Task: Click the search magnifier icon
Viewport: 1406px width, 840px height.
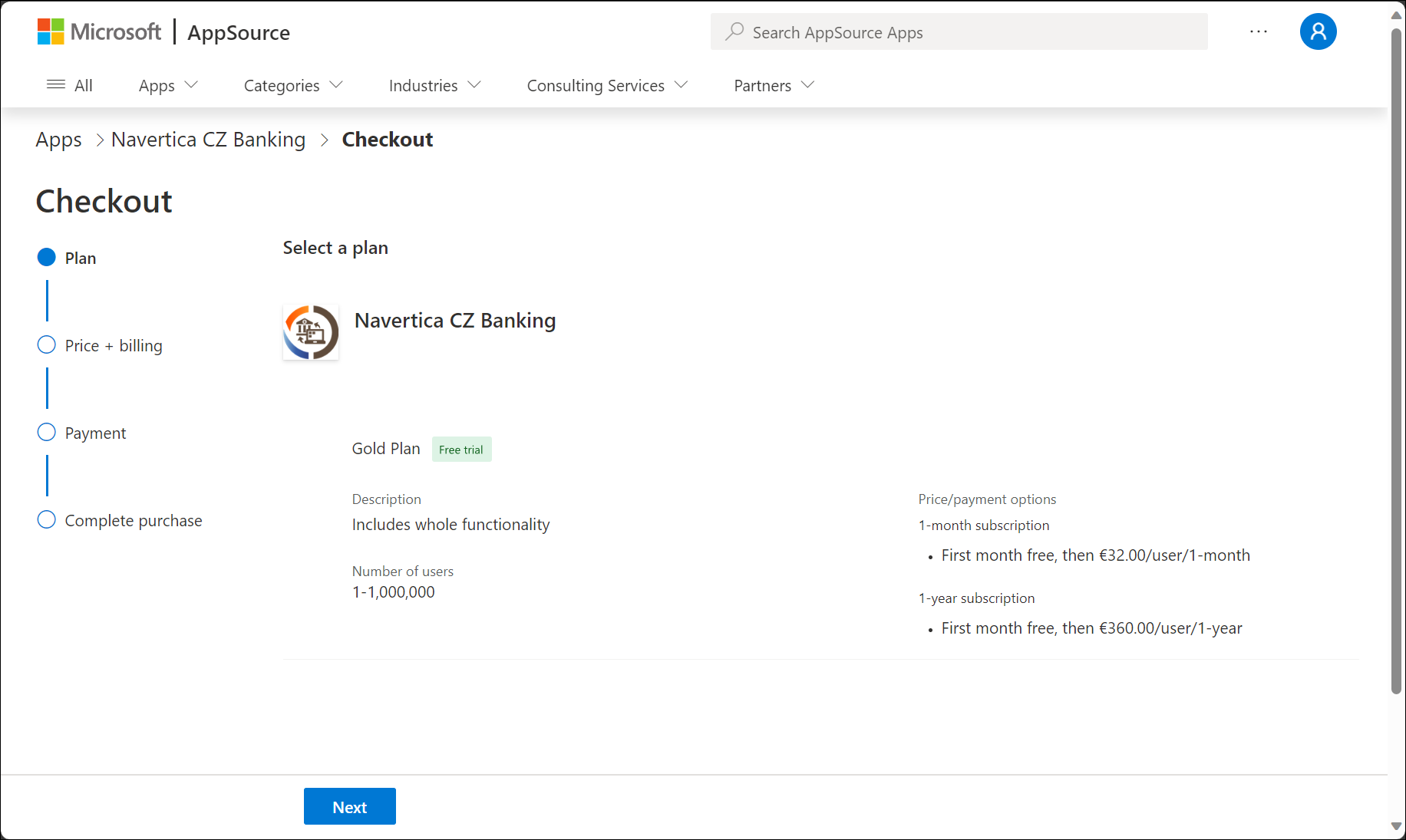Action: click(734, 31)
